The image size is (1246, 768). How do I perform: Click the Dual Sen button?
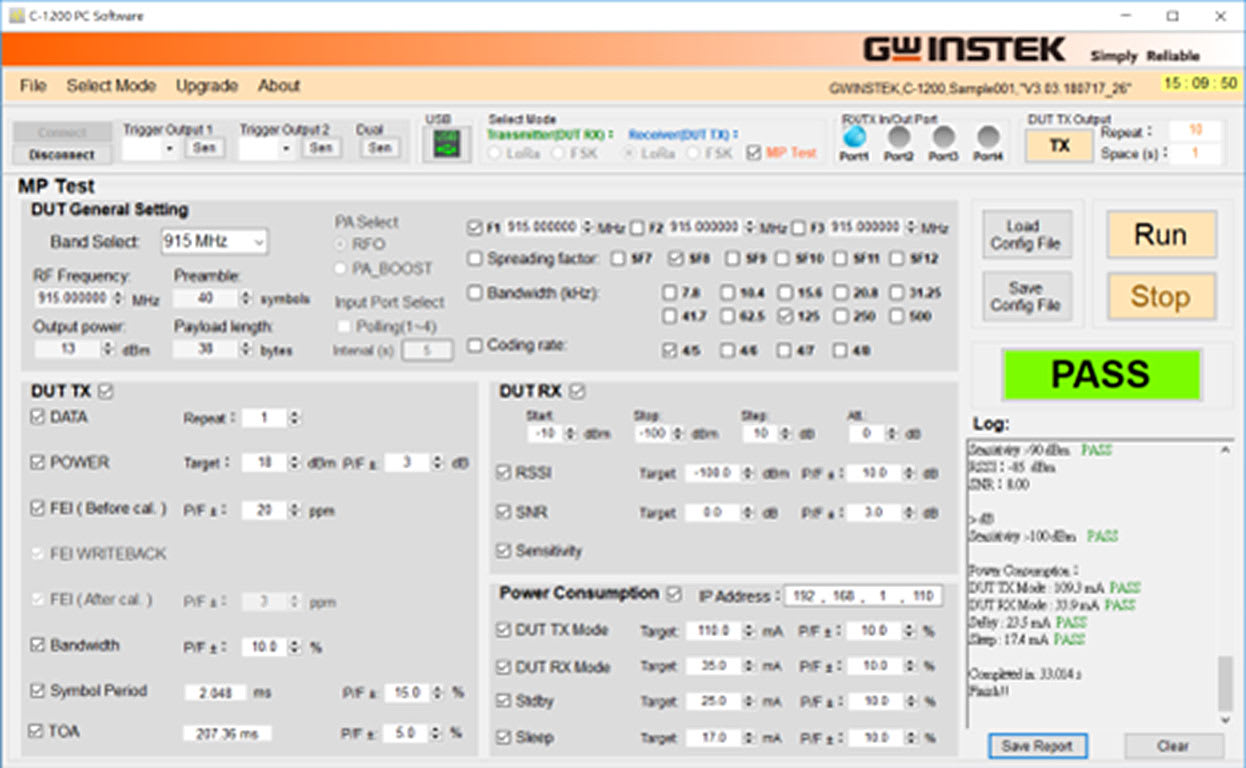tap(378, 148)
